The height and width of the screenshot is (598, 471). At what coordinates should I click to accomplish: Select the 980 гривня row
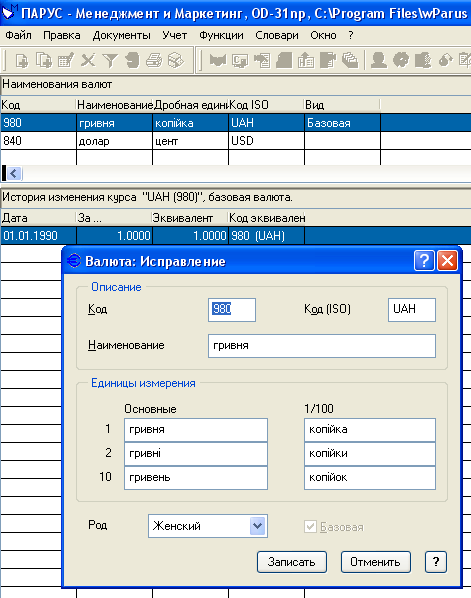point(235,123)
